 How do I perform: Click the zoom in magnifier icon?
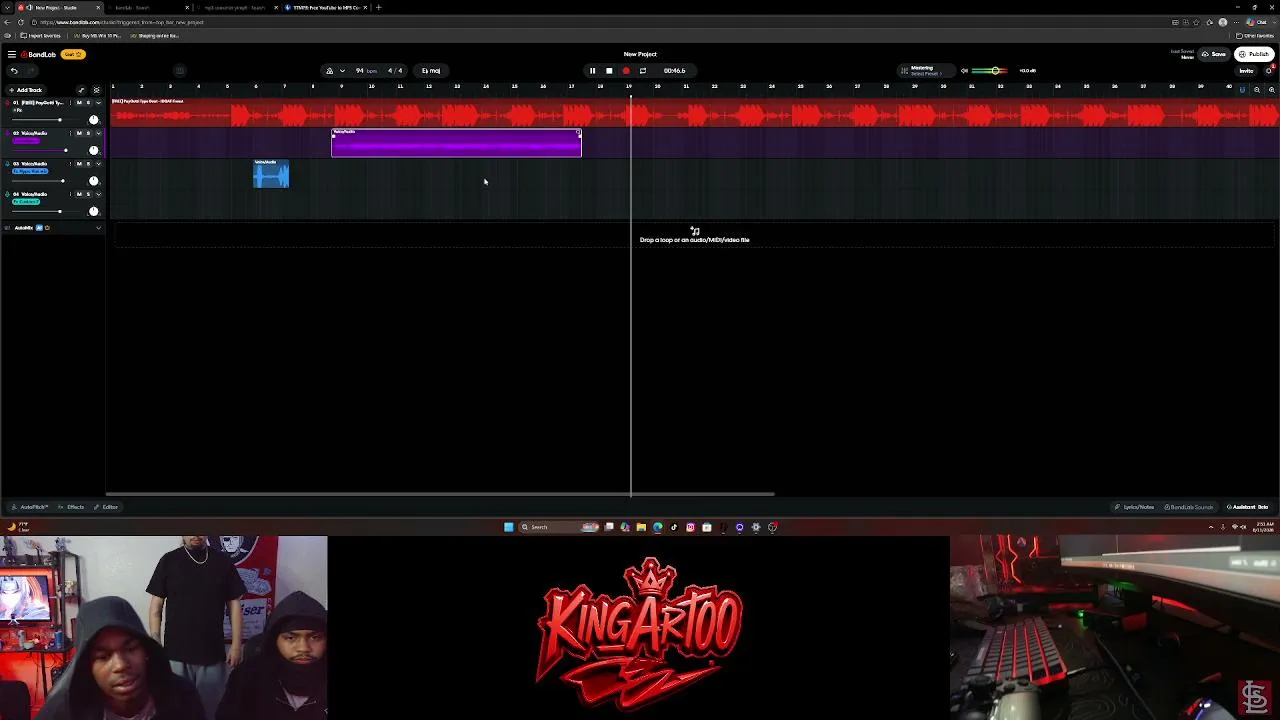click(1271, 90)
